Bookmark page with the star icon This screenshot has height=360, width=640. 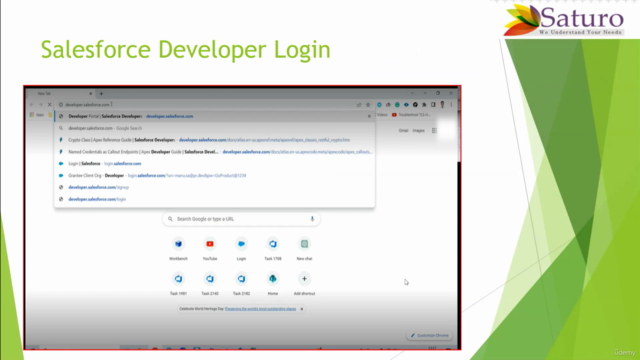coord(368,104)
